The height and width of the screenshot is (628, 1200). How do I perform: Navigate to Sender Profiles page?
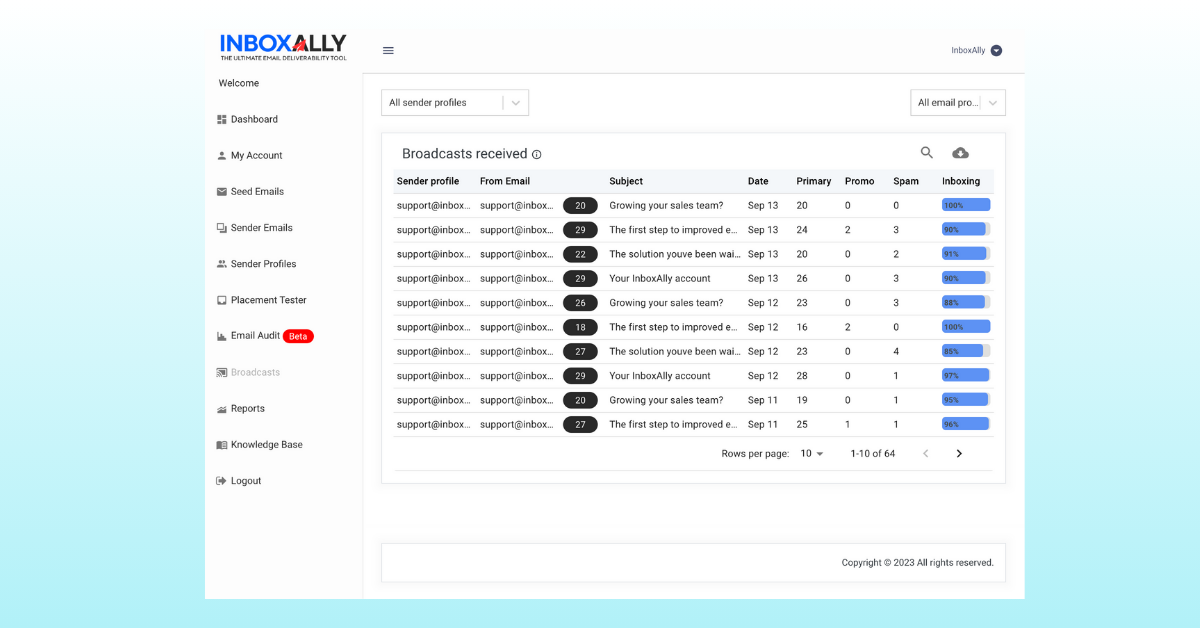(x=263, y=264)
